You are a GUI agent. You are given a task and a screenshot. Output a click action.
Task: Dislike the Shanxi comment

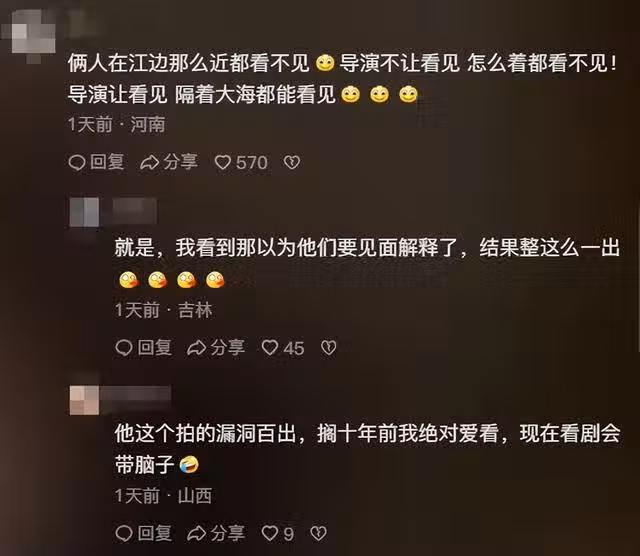pos(318,533)
